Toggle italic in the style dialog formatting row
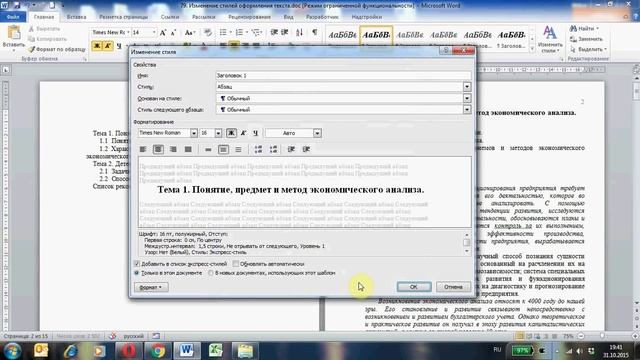640x360 pixels. pyautogui.click(x=243, y=133)
